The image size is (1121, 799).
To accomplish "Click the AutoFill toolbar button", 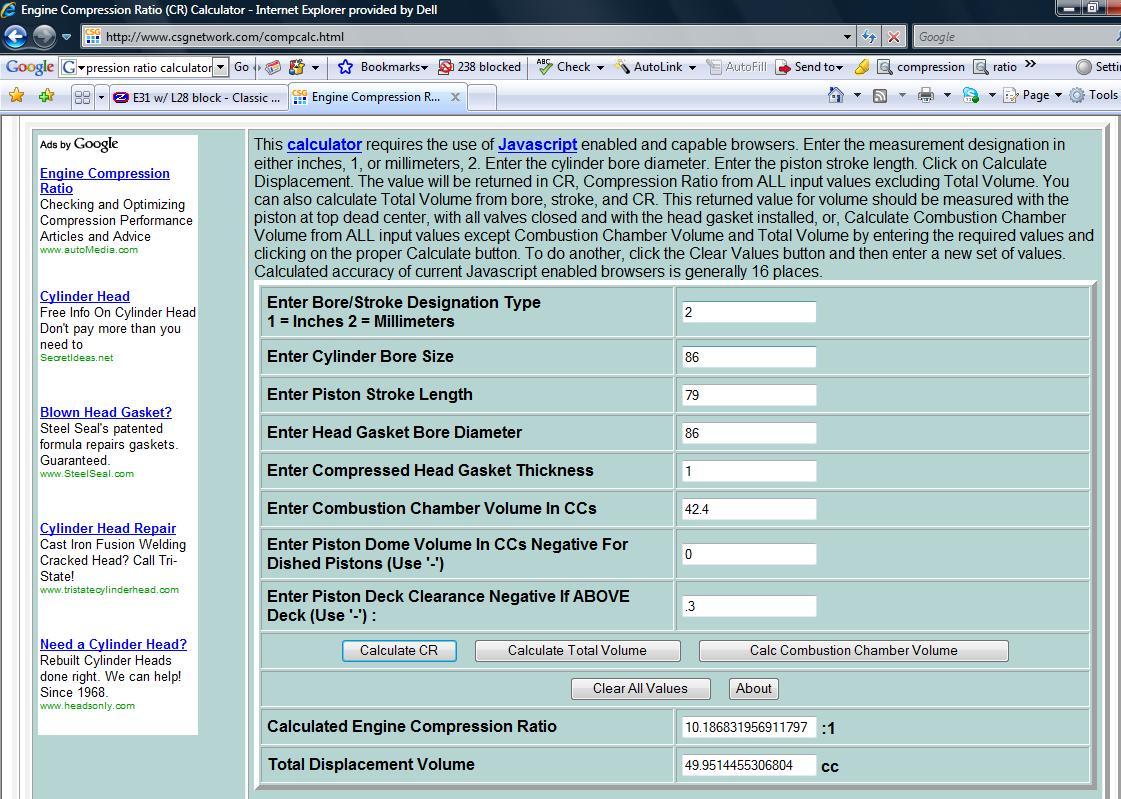I will coord(736,67).
